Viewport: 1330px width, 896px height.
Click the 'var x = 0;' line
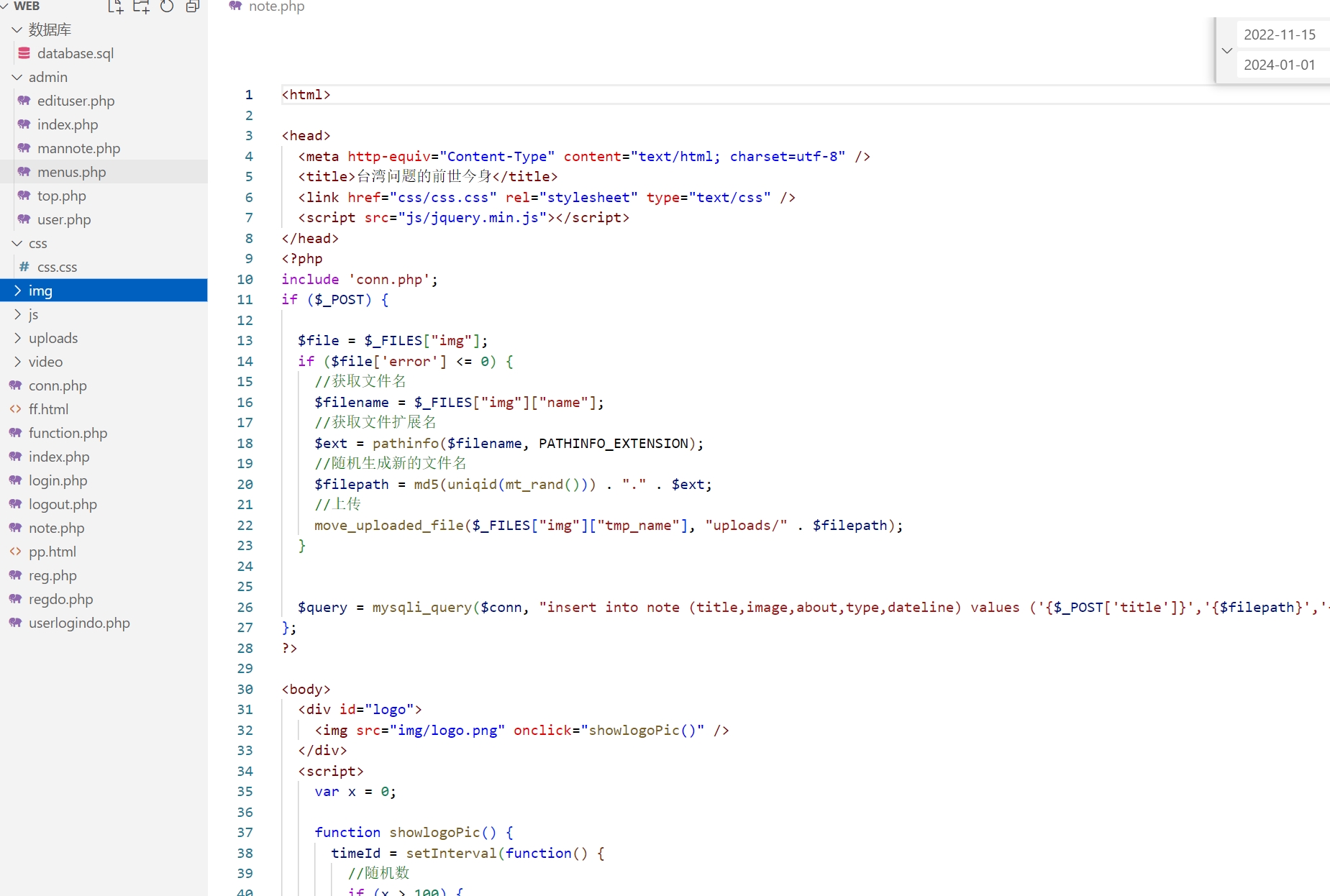[355, 792]
